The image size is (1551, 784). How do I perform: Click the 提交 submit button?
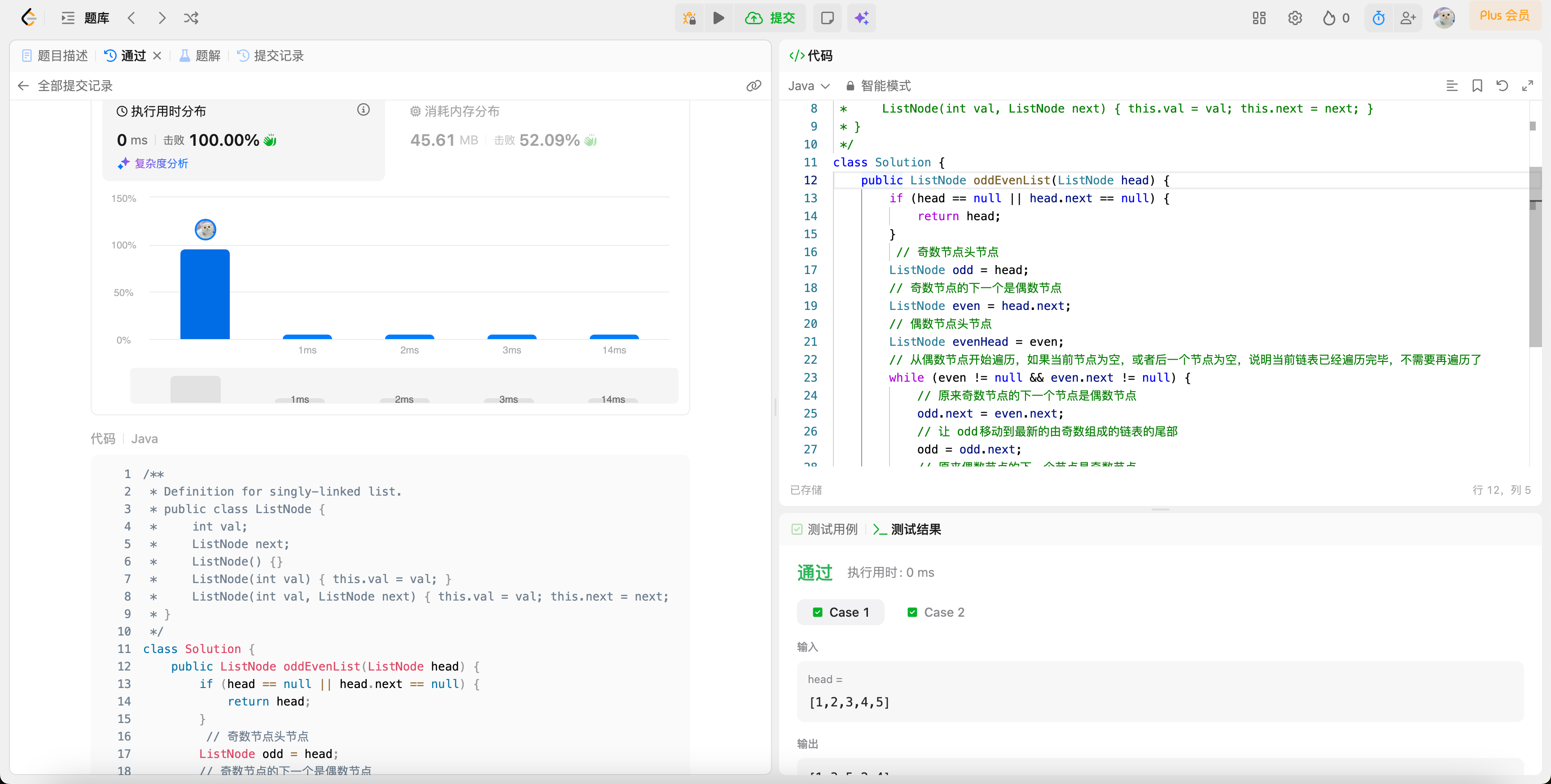(x=770, y=18)
